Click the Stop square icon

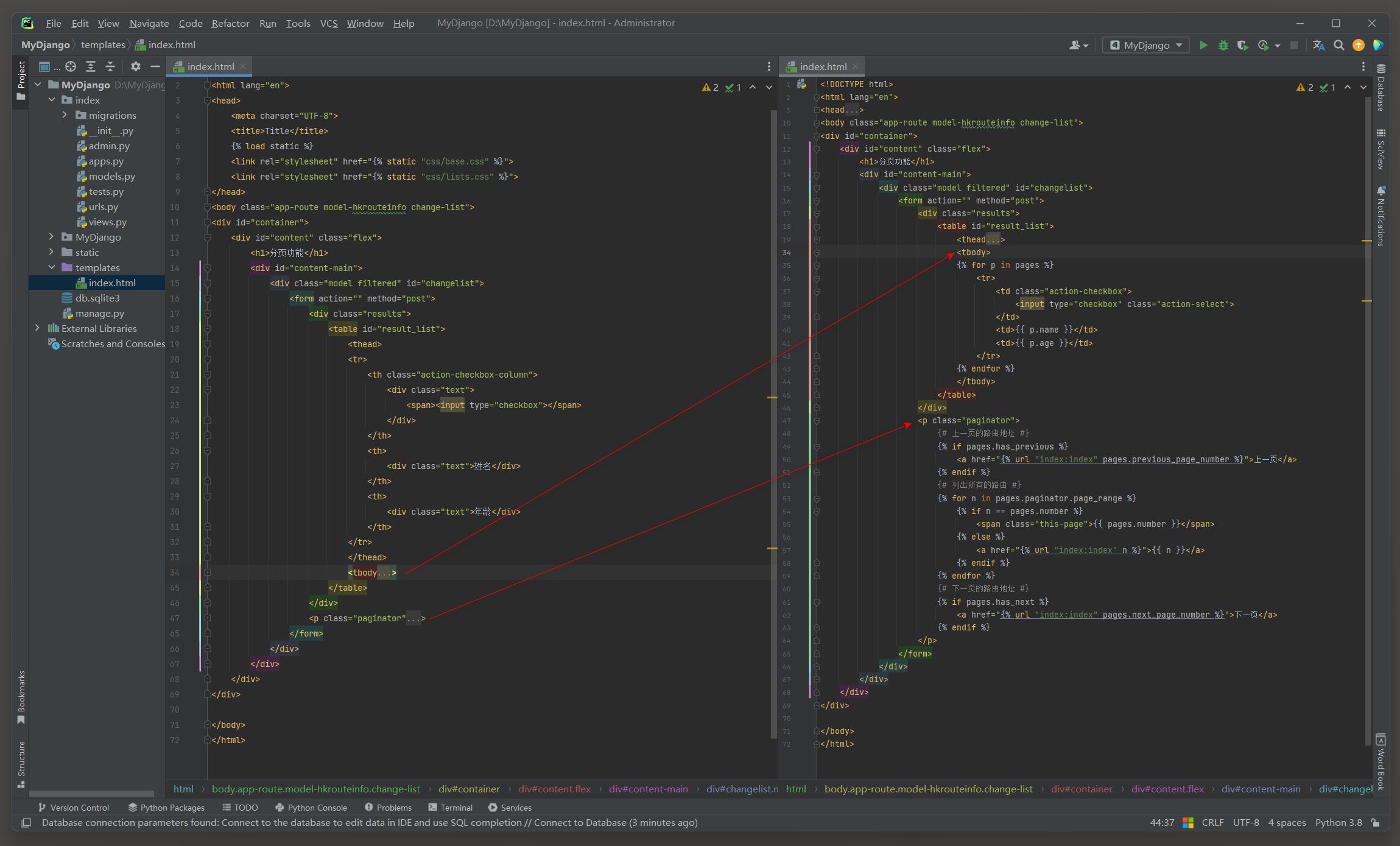pyautogui.click(x=1294, y=45)
